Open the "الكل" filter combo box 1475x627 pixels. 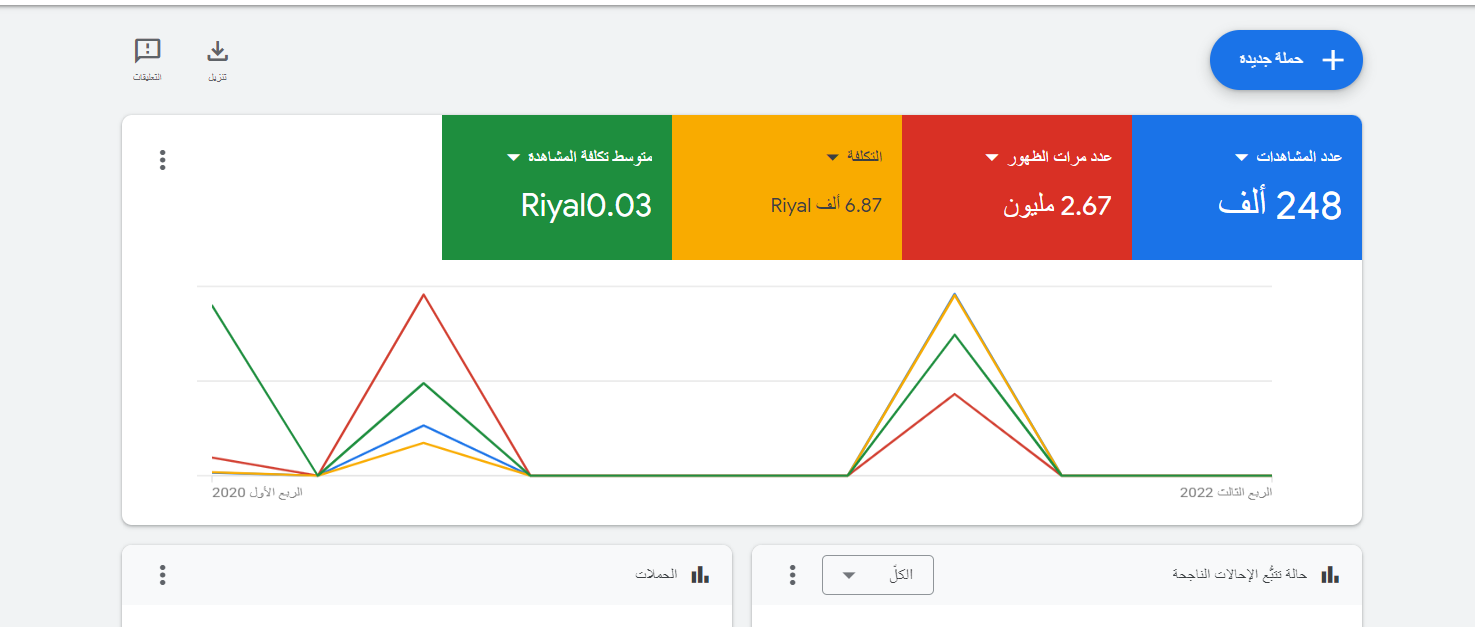(x=877, y=575)
